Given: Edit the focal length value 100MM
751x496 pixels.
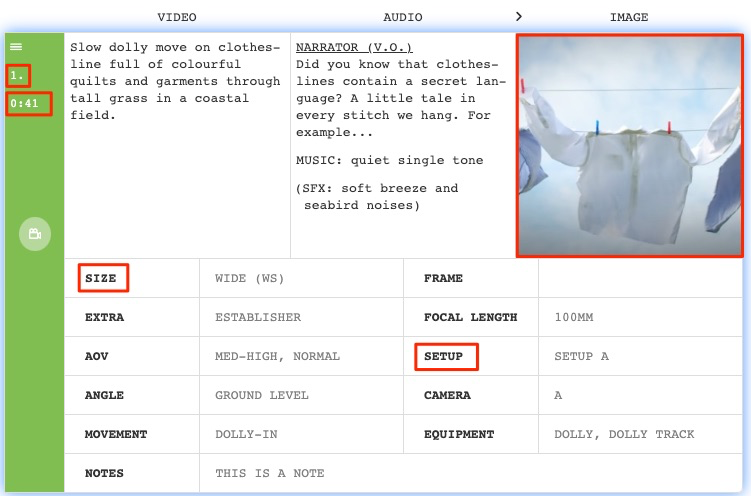Looking at the screenshot, I should [574, 317].
